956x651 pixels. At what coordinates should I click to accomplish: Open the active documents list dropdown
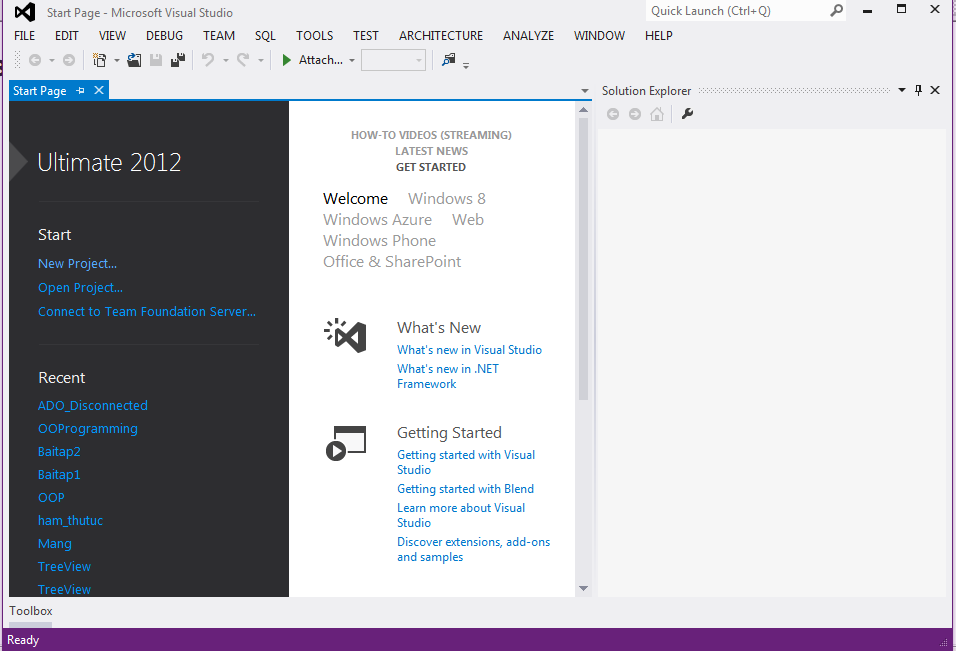(585, 91)
